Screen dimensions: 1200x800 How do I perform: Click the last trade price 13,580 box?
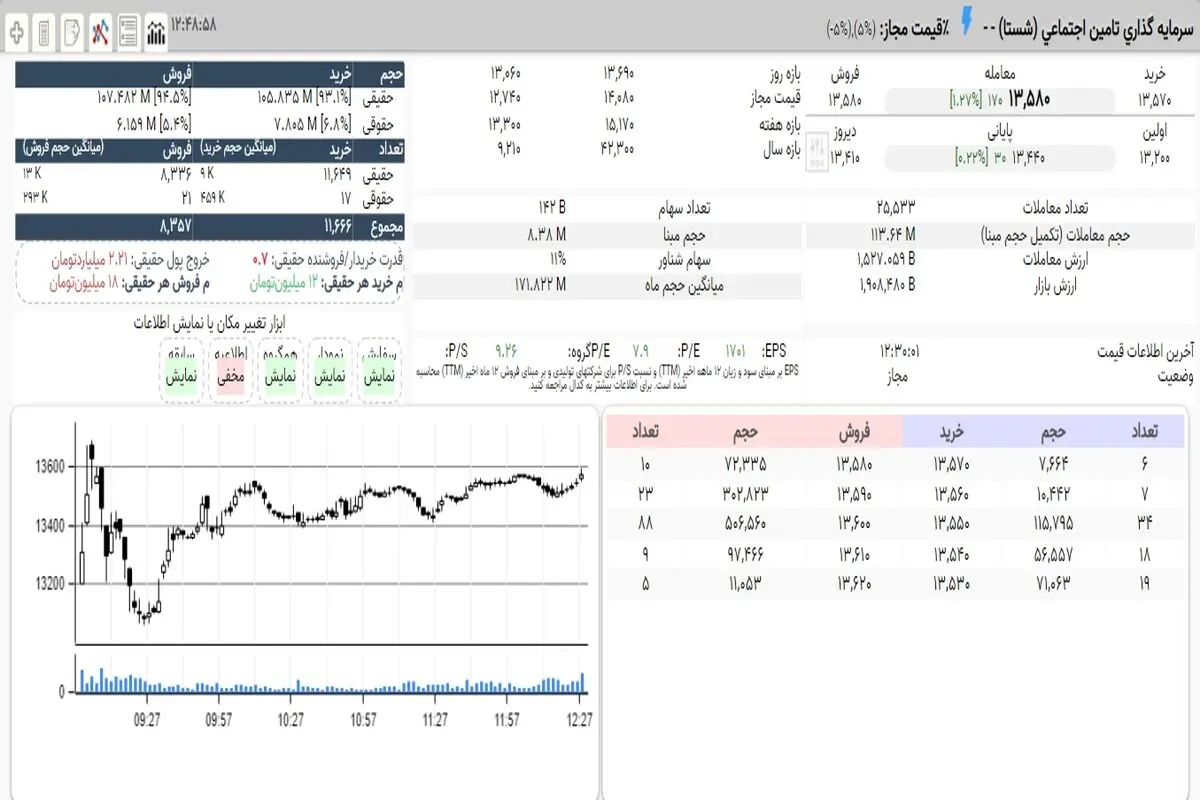(x=999, y=99)
